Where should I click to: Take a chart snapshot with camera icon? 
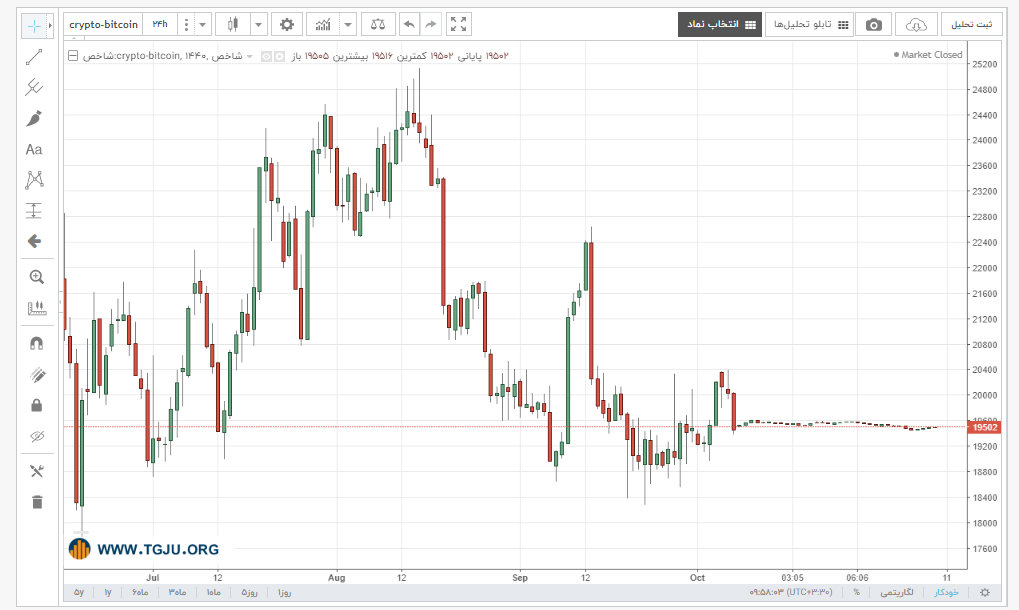874,25
